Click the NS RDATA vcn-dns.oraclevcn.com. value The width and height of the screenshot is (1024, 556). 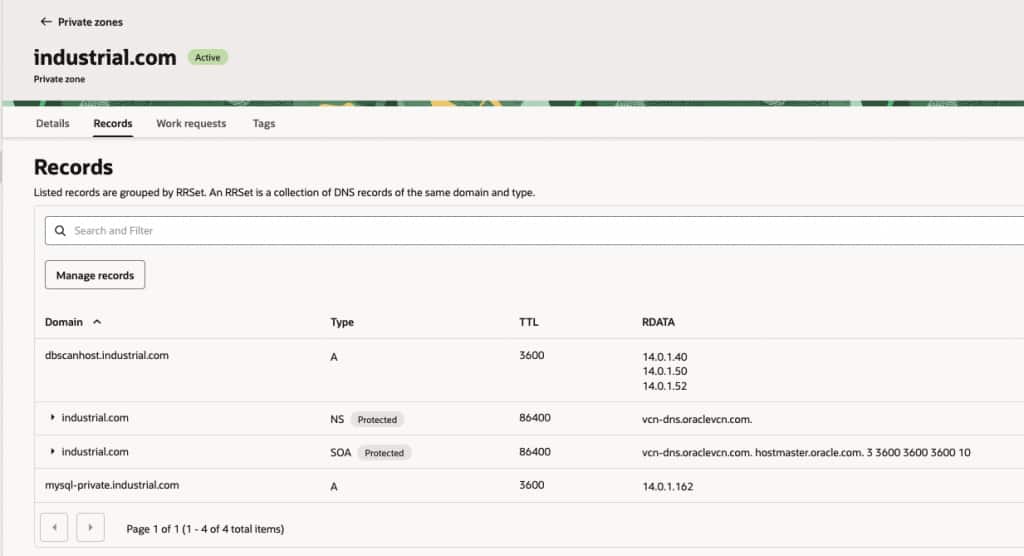697,419
